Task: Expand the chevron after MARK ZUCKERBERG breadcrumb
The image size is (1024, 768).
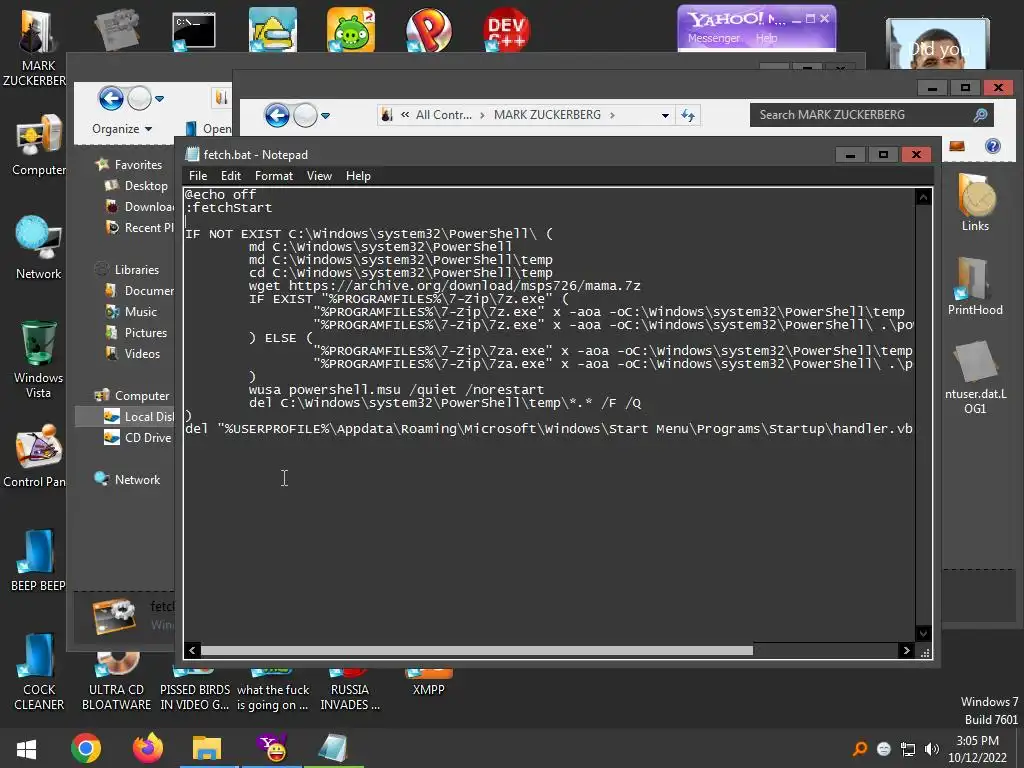Action: click(613, 115)
